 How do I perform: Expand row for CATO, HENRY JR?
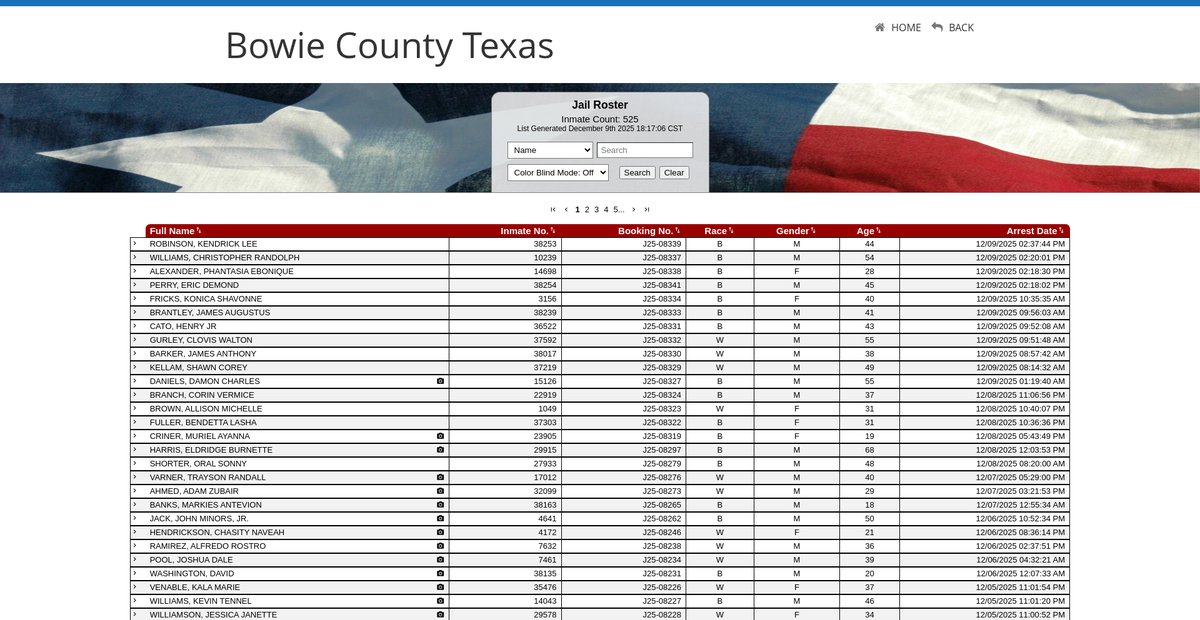pos(135,326)
